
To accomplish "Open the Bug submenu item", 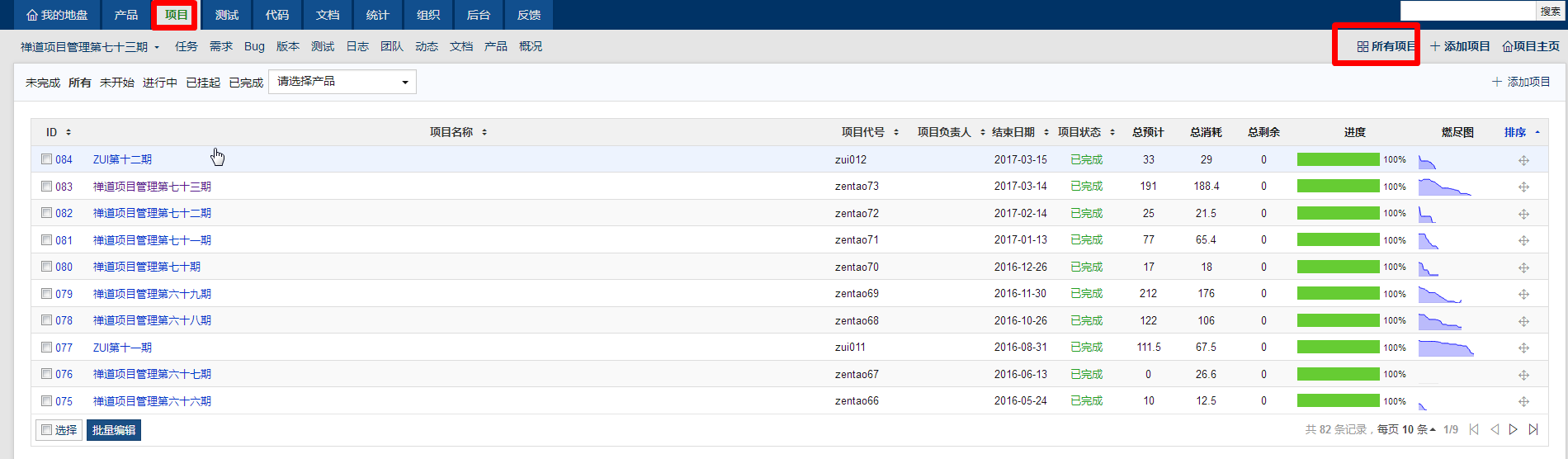I will (x=254, y=46).
